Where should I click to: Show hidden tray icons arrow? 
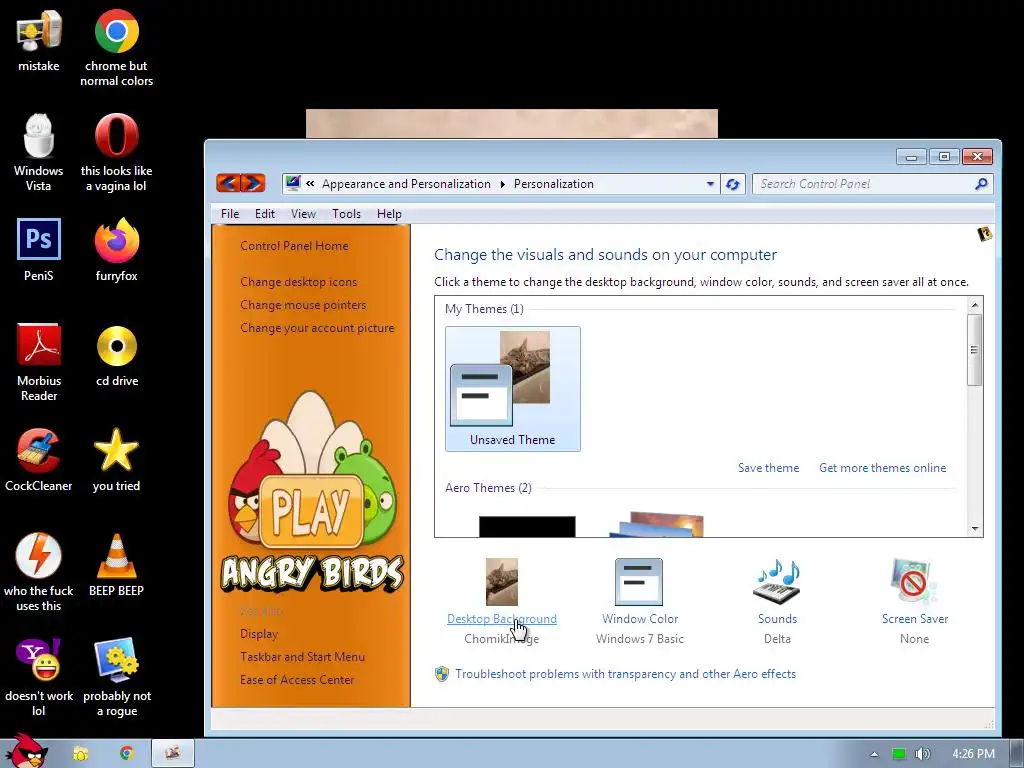pos(874,754)
